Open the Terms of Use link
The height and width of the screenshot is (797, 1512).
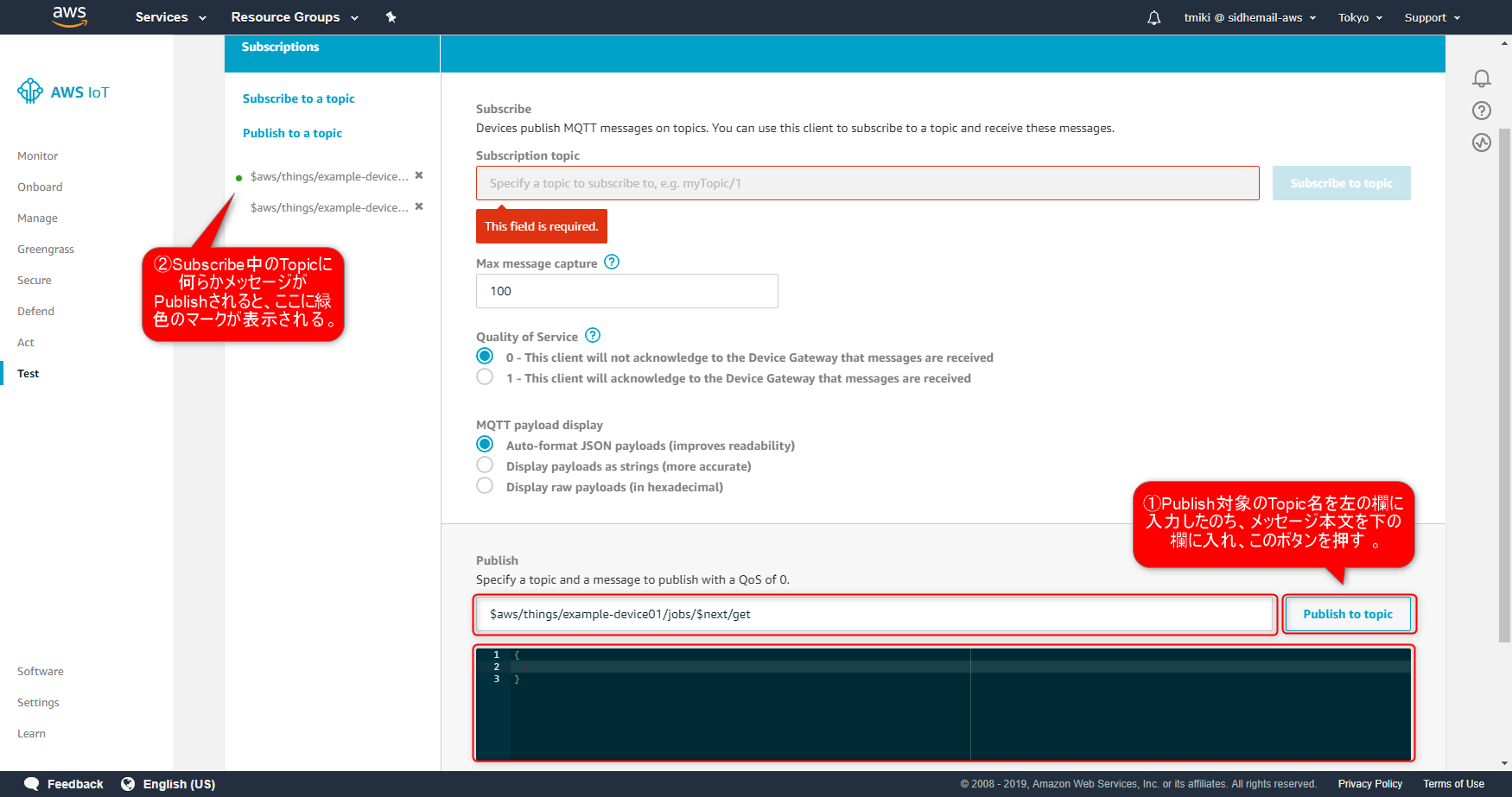tap(1454, 784)
